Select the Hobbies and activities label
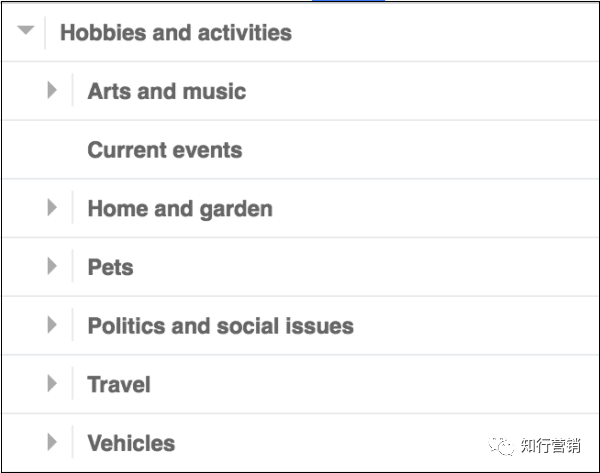The height and width of the screenshot is (473, 600). (x=175, y=32)
